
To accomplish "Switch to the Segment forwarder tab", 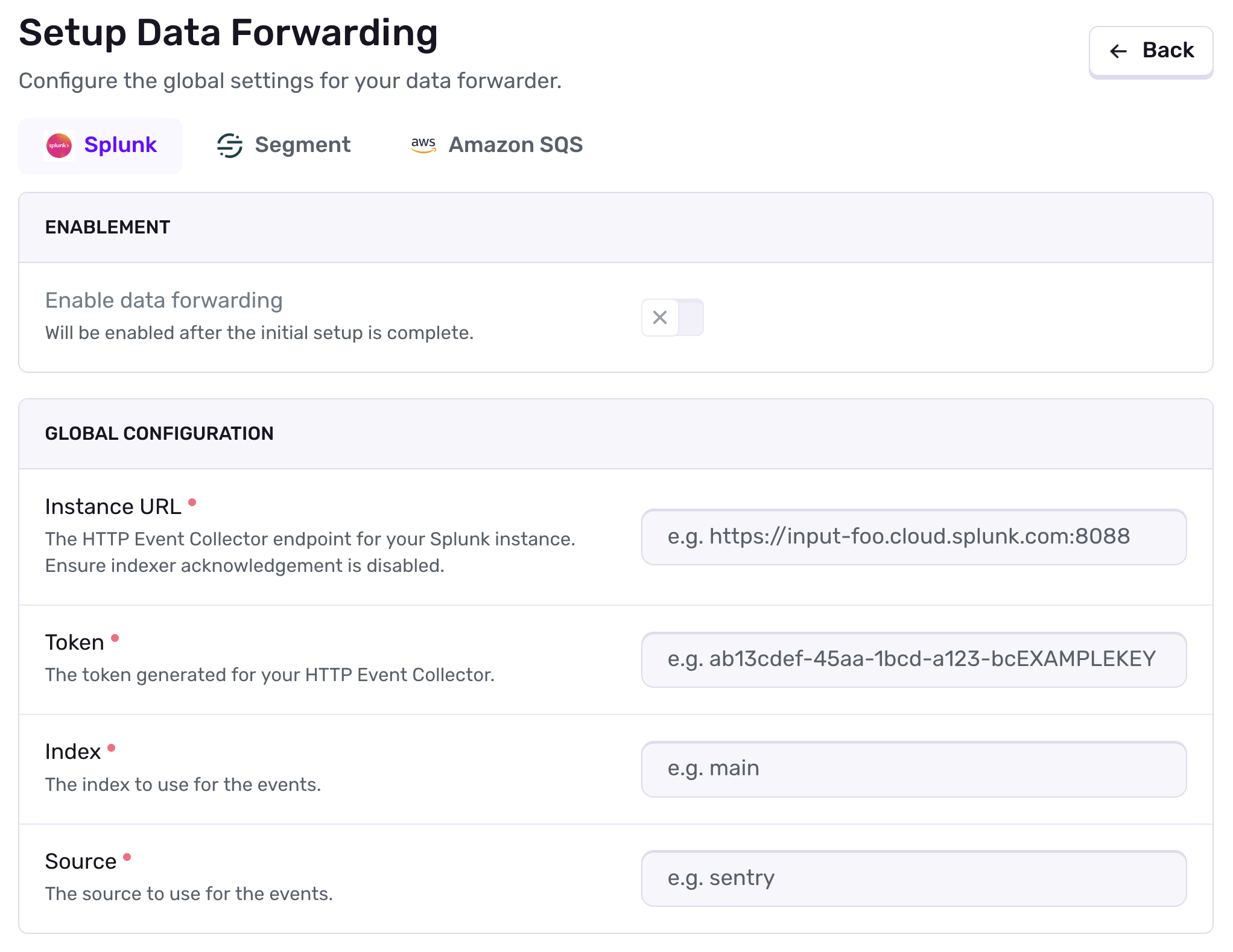I will [284, 145].
